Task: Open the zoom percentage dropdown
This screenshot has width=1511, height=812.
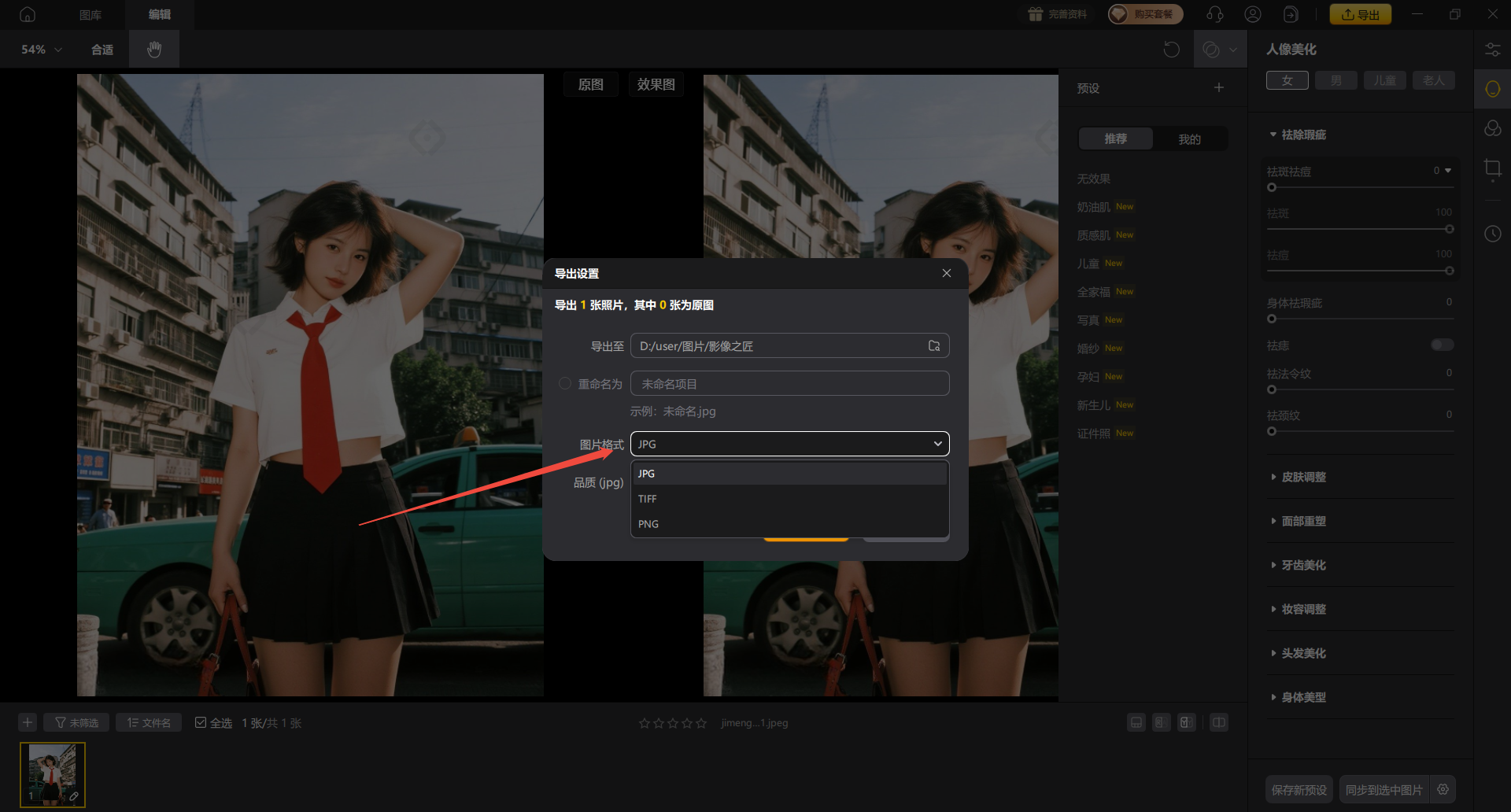Action: [41, 50]
